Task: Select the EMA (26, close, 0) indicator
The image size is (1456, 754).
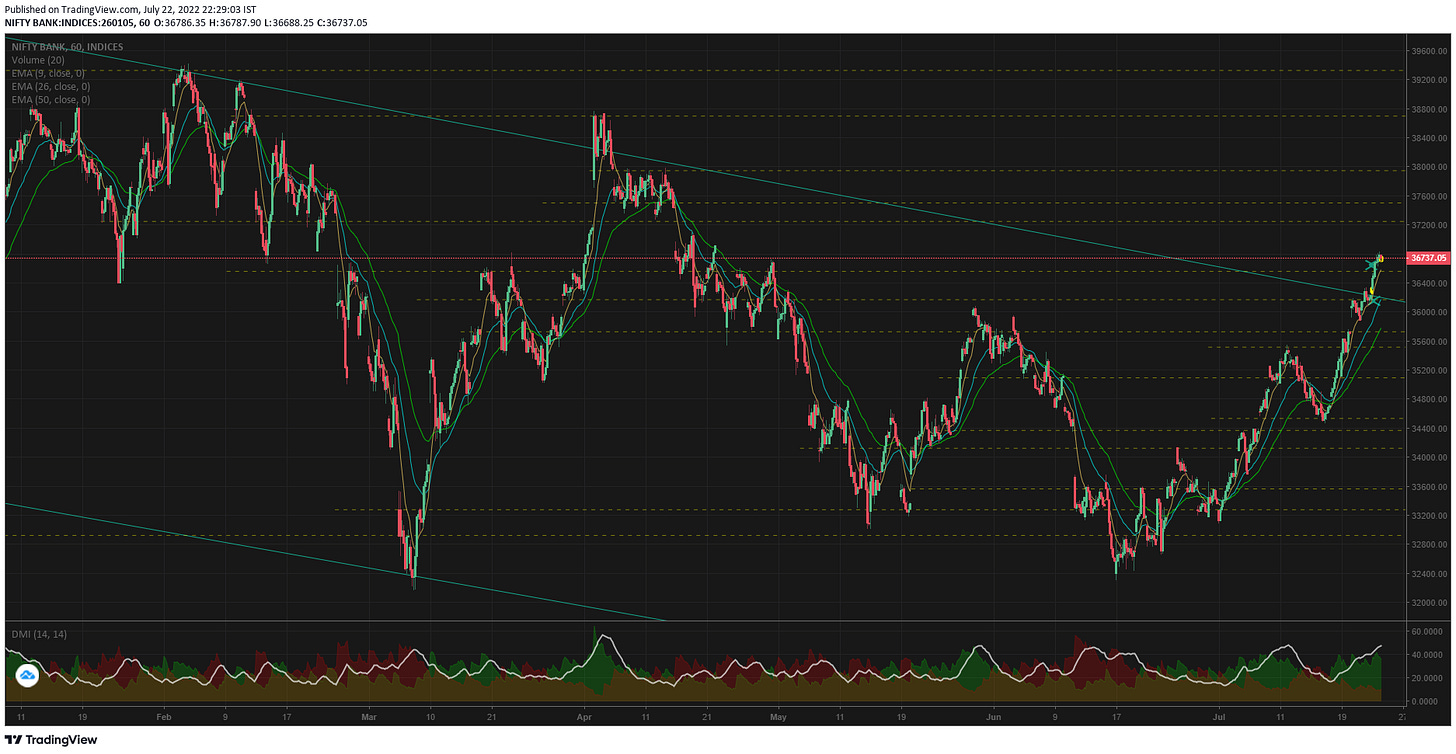Action: point(48,86)
